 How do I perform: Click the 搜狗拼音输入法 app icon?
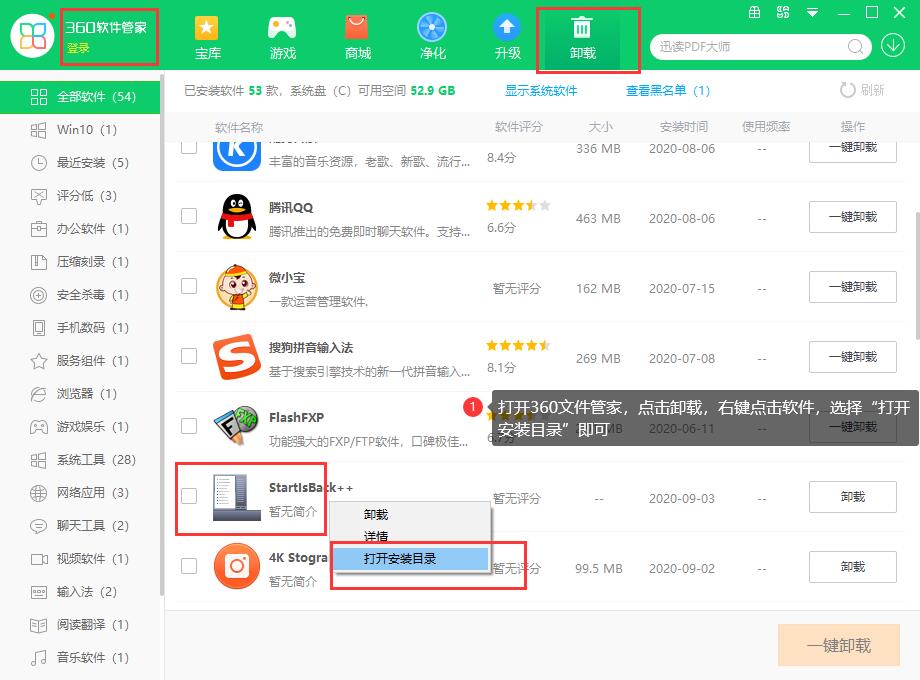click(x=236, y=357)
